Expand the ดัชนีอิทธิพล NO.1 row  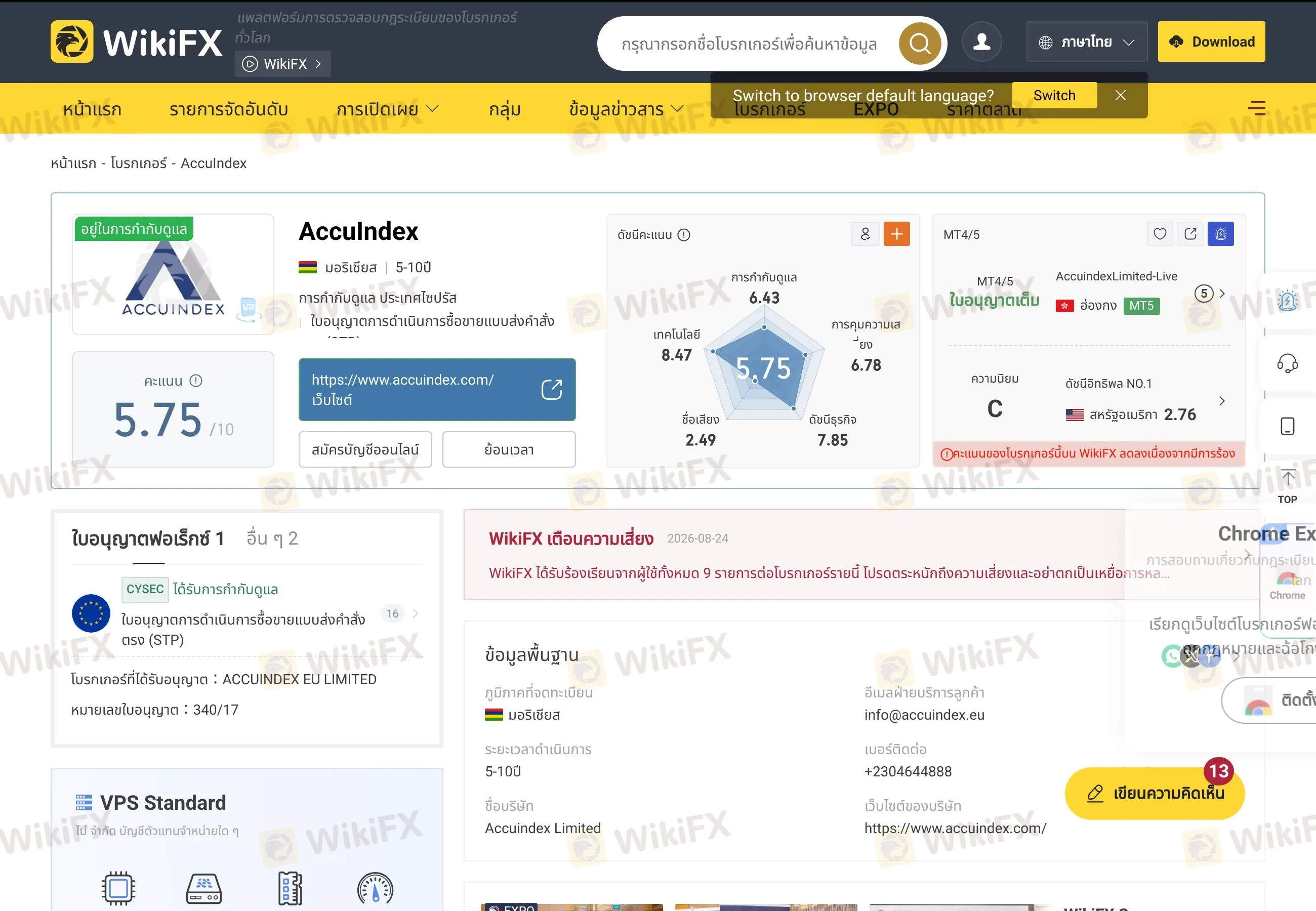click(x=1222, y=401)
